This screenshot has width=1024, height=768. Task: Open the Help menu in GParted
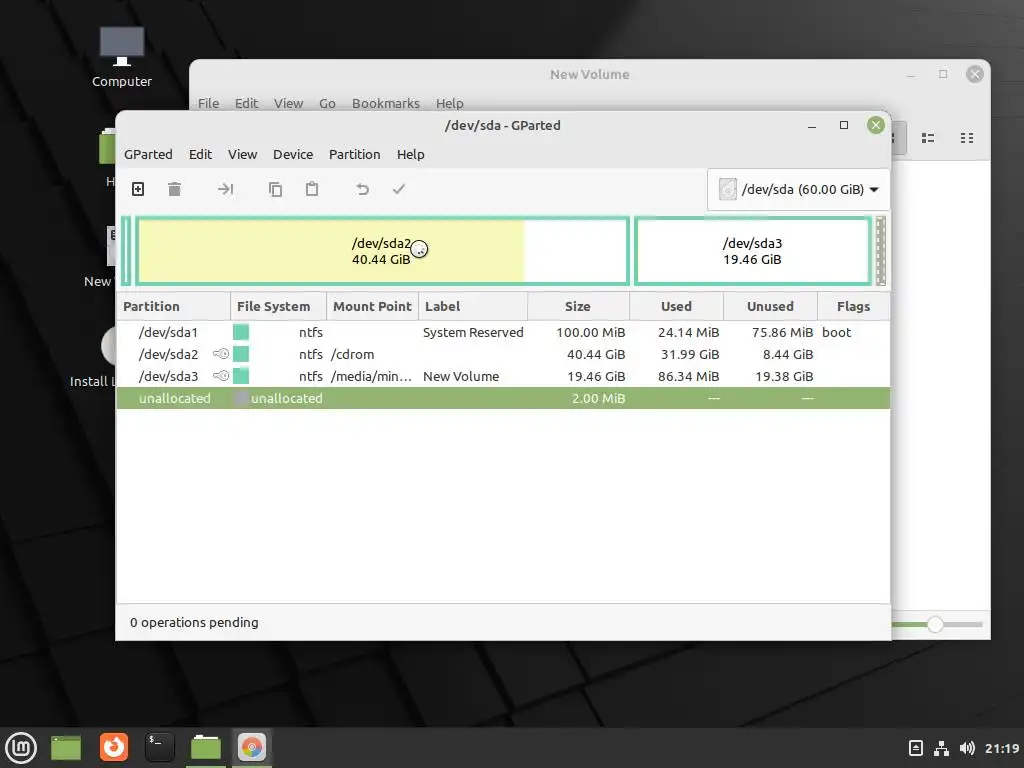coord(411,155)
